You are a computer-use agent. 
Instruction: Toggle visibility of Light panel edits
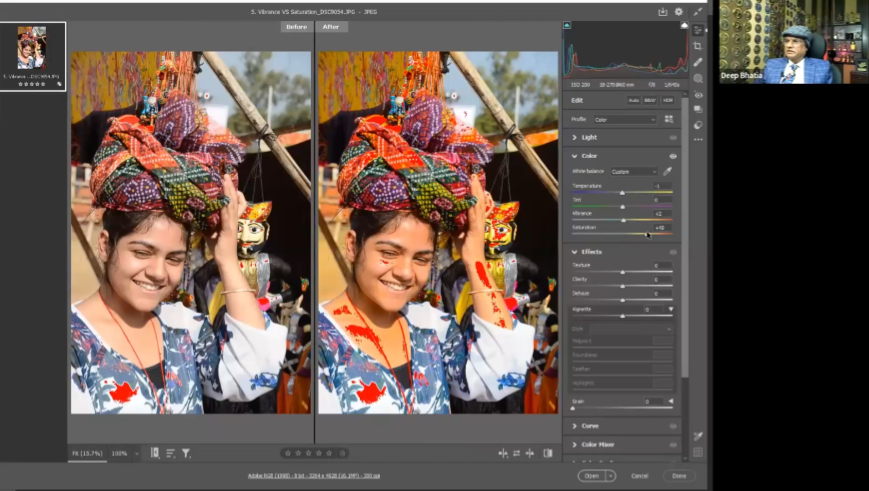(673, 137)
